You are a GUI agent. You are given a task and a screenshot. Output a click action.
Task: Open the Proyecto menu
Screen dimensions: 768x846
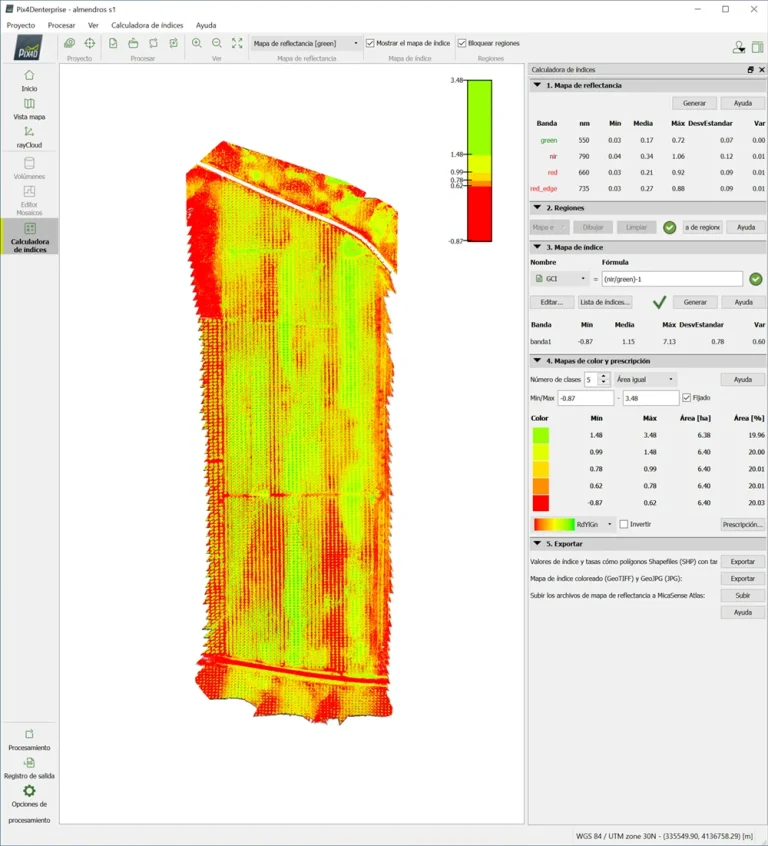tap(21, 25)
